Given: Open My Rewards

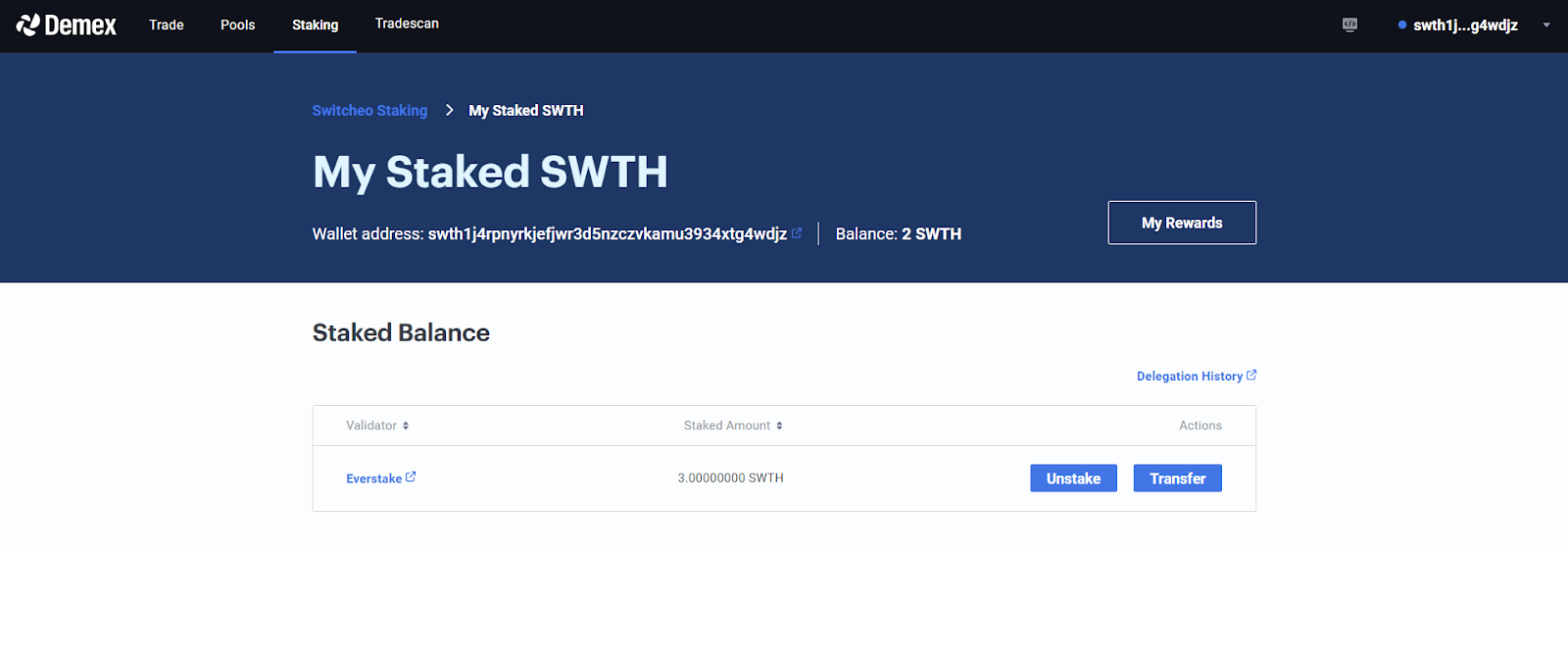Looking at the screenshot, I should click(x=1182, y=223).
